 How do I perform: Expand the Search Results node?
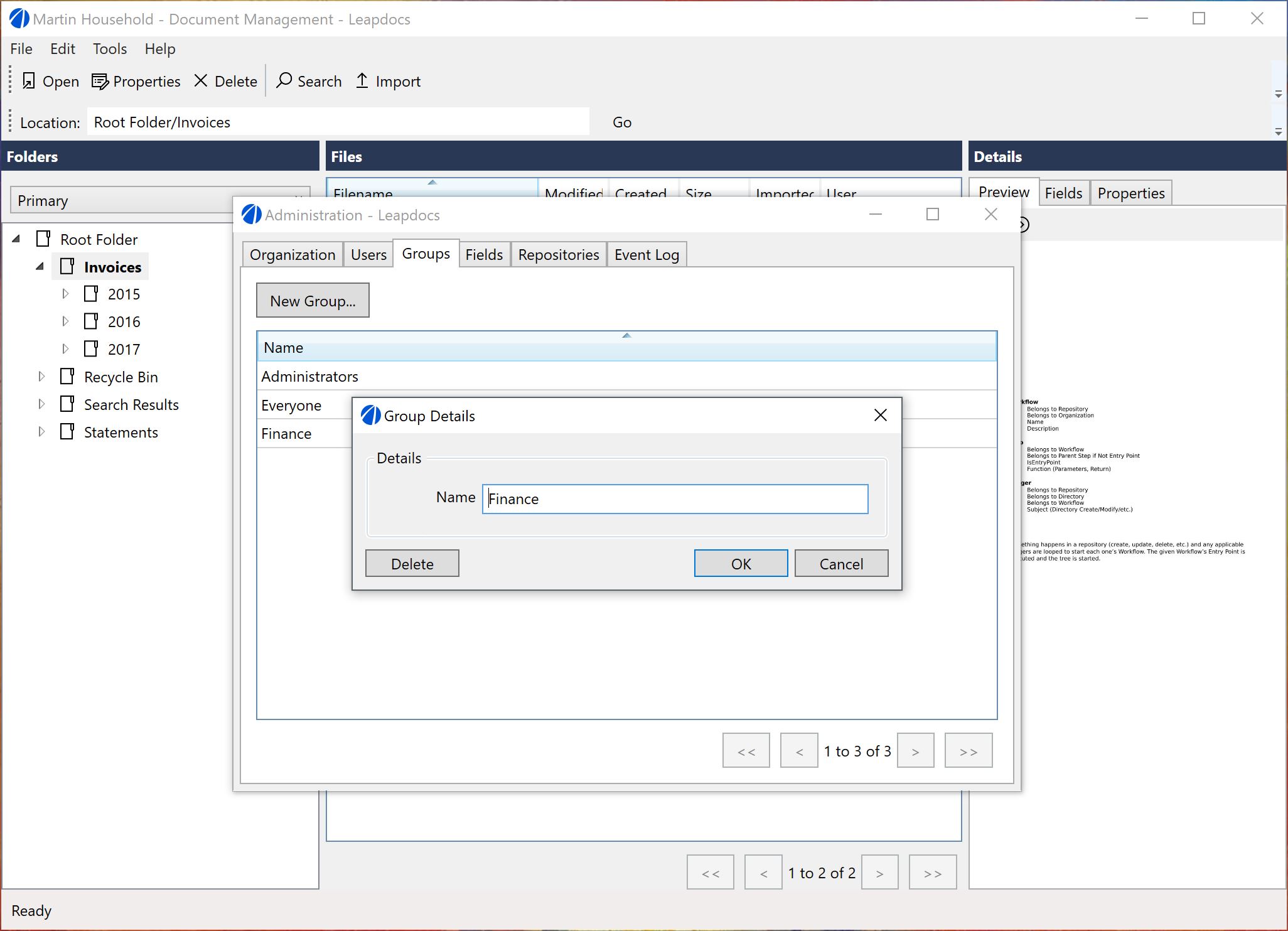pyautogui.click(x=41, y=404)
